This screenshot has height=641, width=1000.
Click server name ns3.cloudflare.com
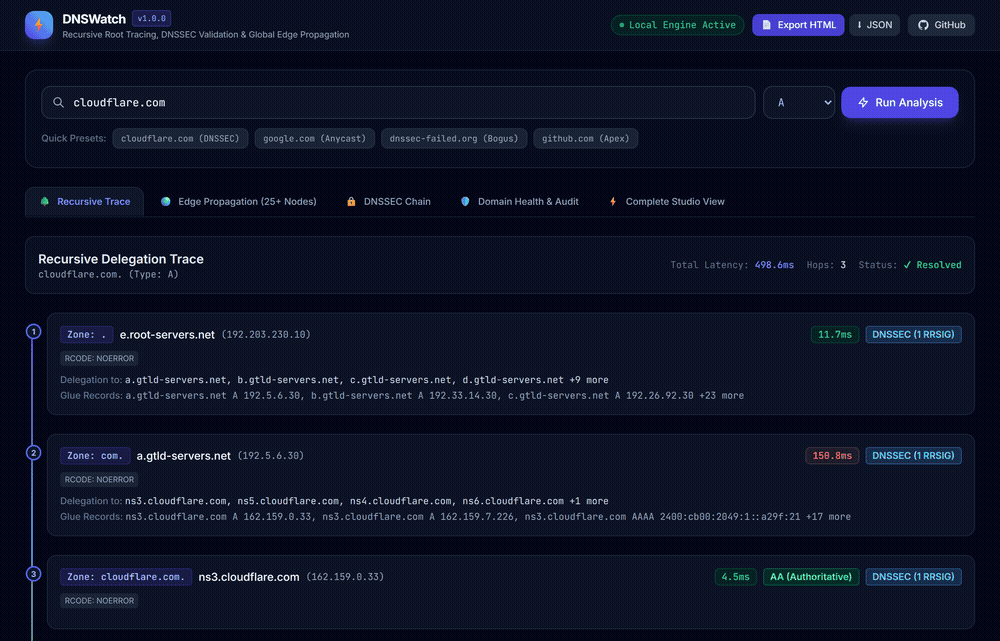click(x=249, y=577)
